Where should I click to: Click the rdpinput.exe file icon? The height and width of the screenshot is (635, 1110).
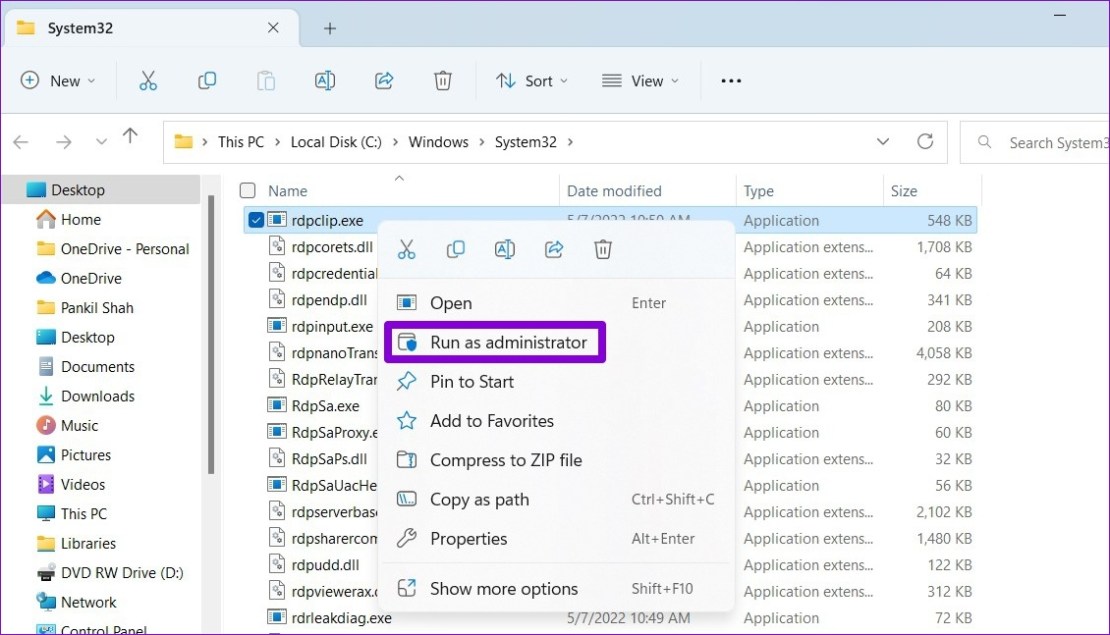coord(277,326)
